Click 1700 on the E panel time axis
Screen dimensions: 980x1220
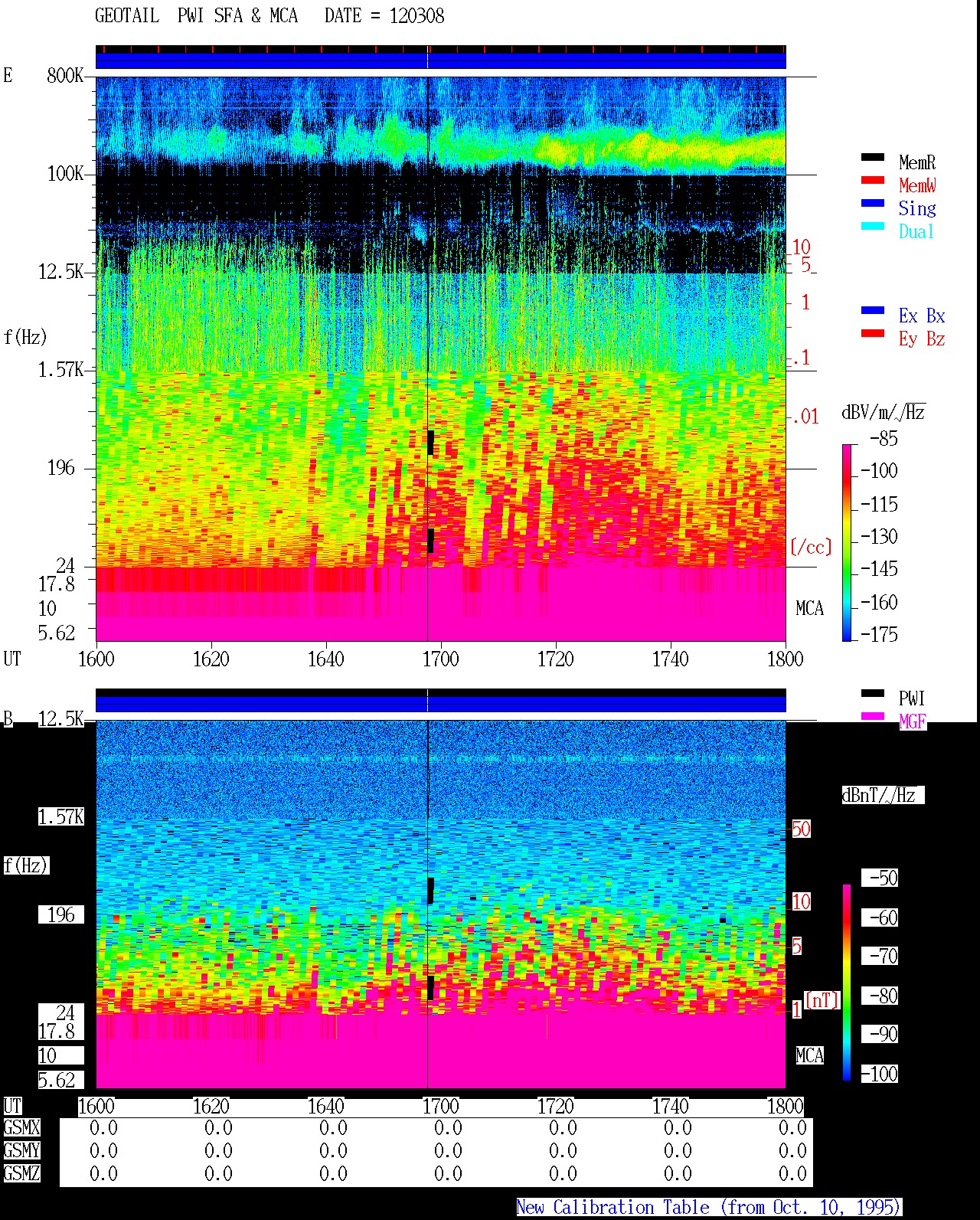pos(440,659)
